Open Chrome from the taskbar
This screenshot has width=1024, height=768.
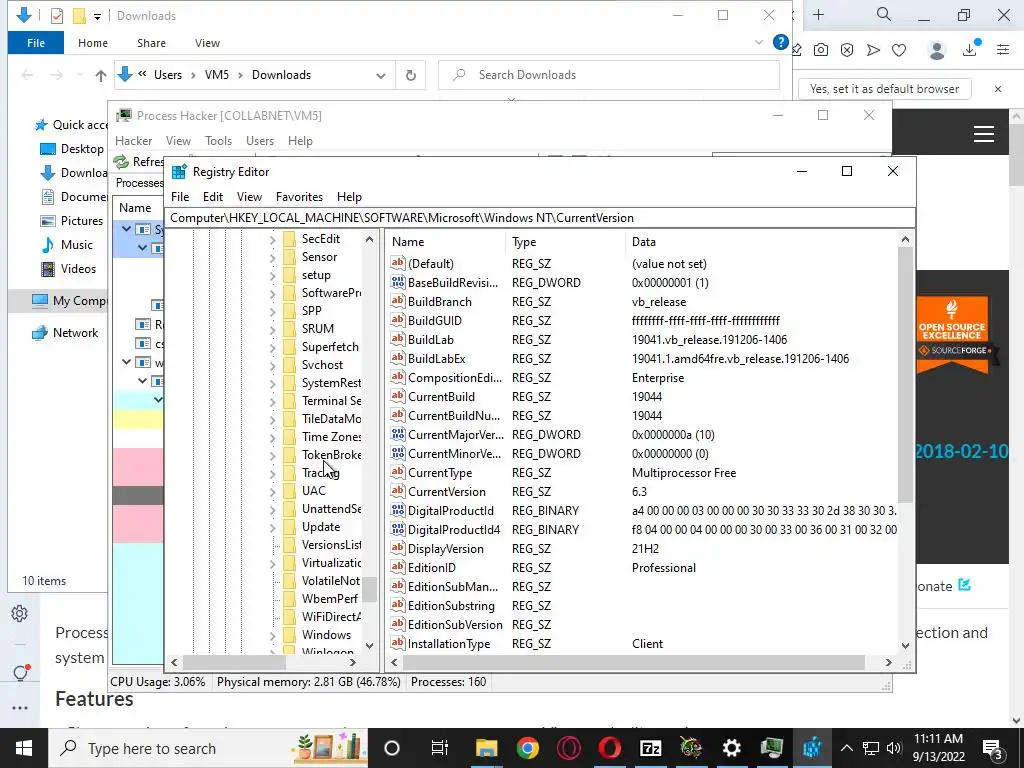[528, 748]
